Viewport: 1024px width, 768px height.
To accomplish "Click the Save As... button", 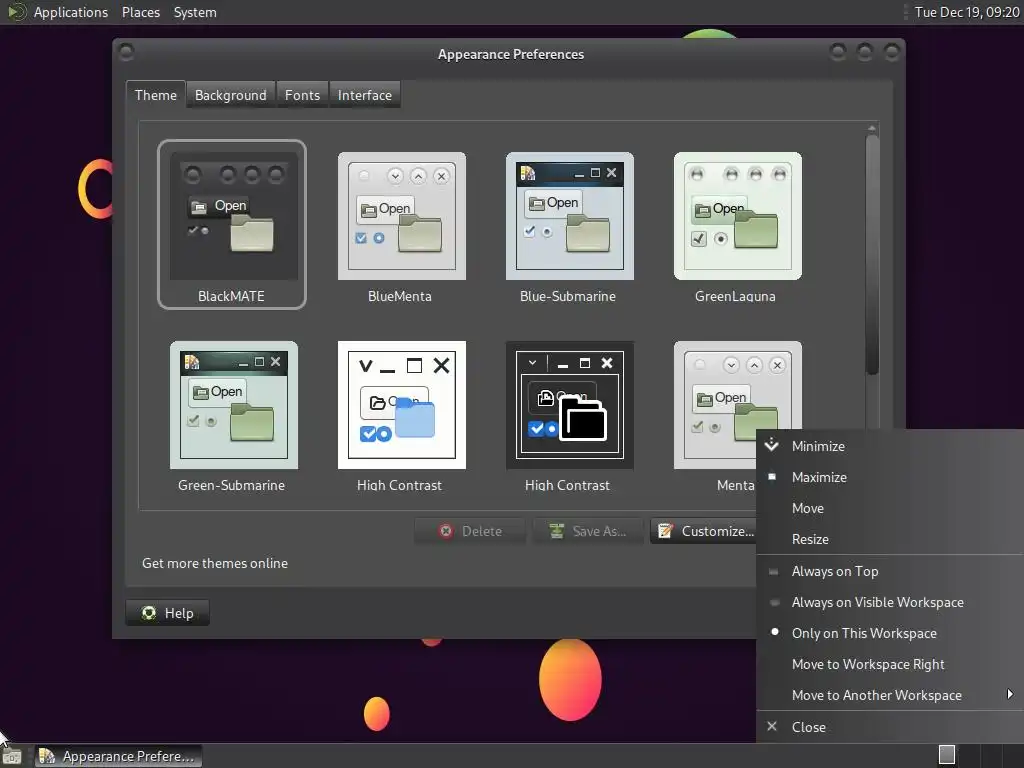I will click(x=588, y=531).
